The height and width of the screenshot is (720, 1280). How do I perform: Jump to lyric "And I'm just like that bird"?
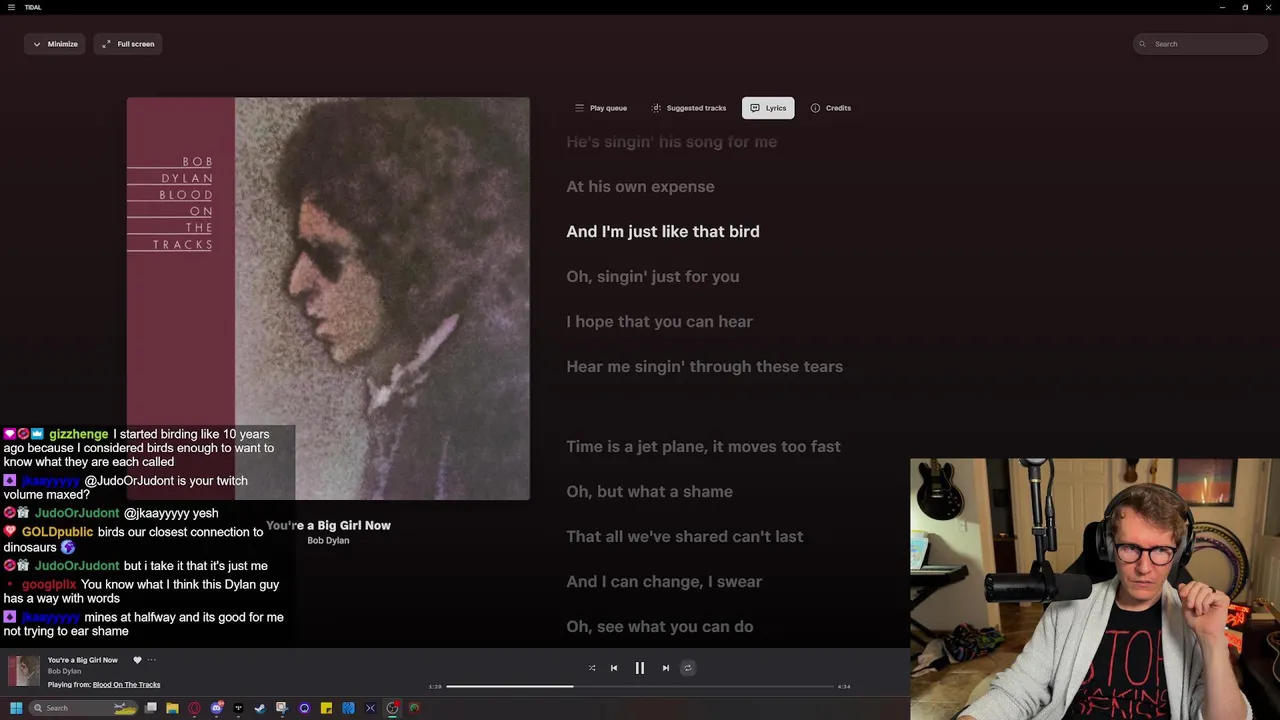[663, 232]
